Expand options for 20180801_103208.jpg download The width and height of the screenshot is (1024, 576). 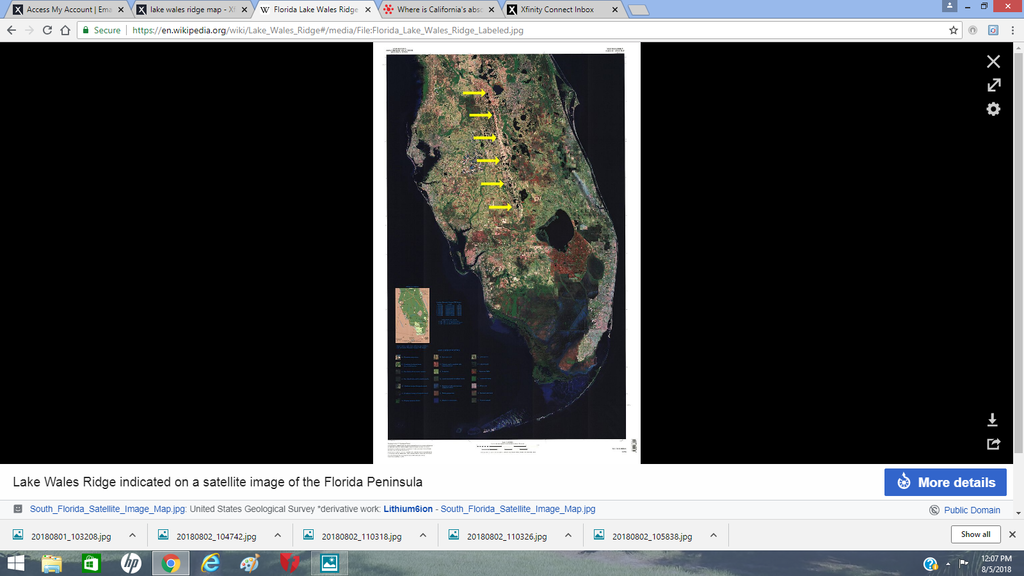pos(133,535)
